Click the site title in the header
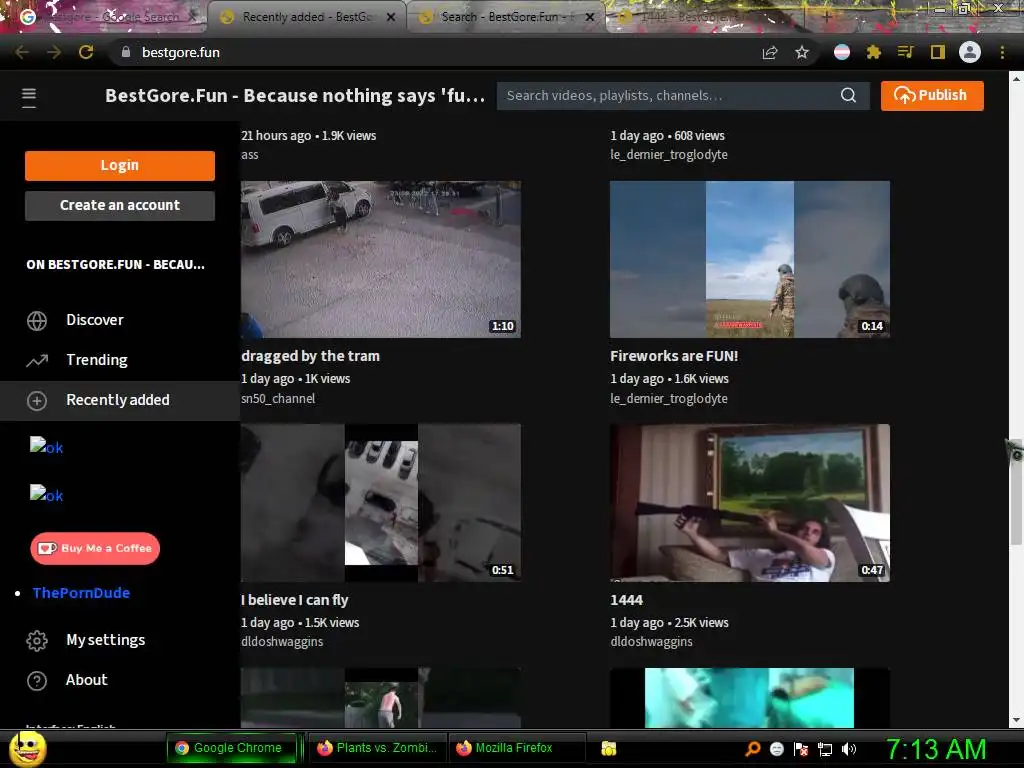Viewport: 1024px width, 768px height. pos(295,95)
